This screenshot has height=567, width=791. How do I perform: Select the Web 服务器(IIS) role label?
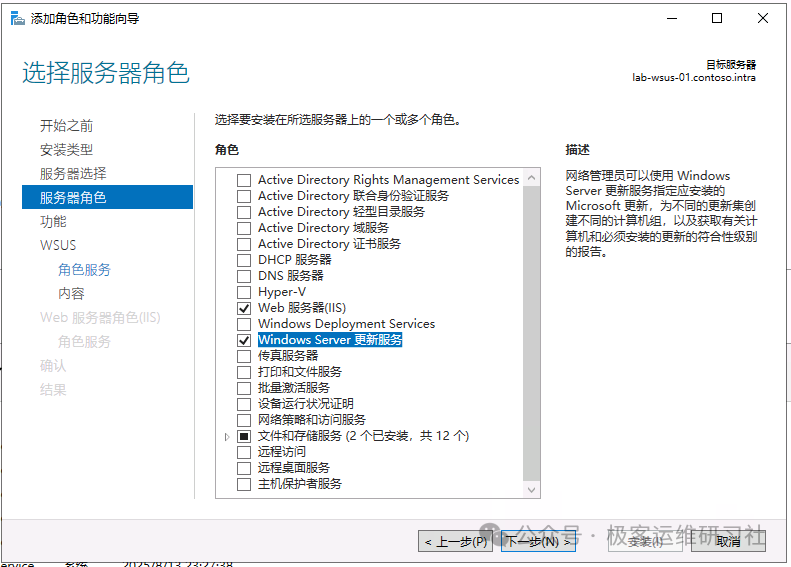tap(302, 308)
